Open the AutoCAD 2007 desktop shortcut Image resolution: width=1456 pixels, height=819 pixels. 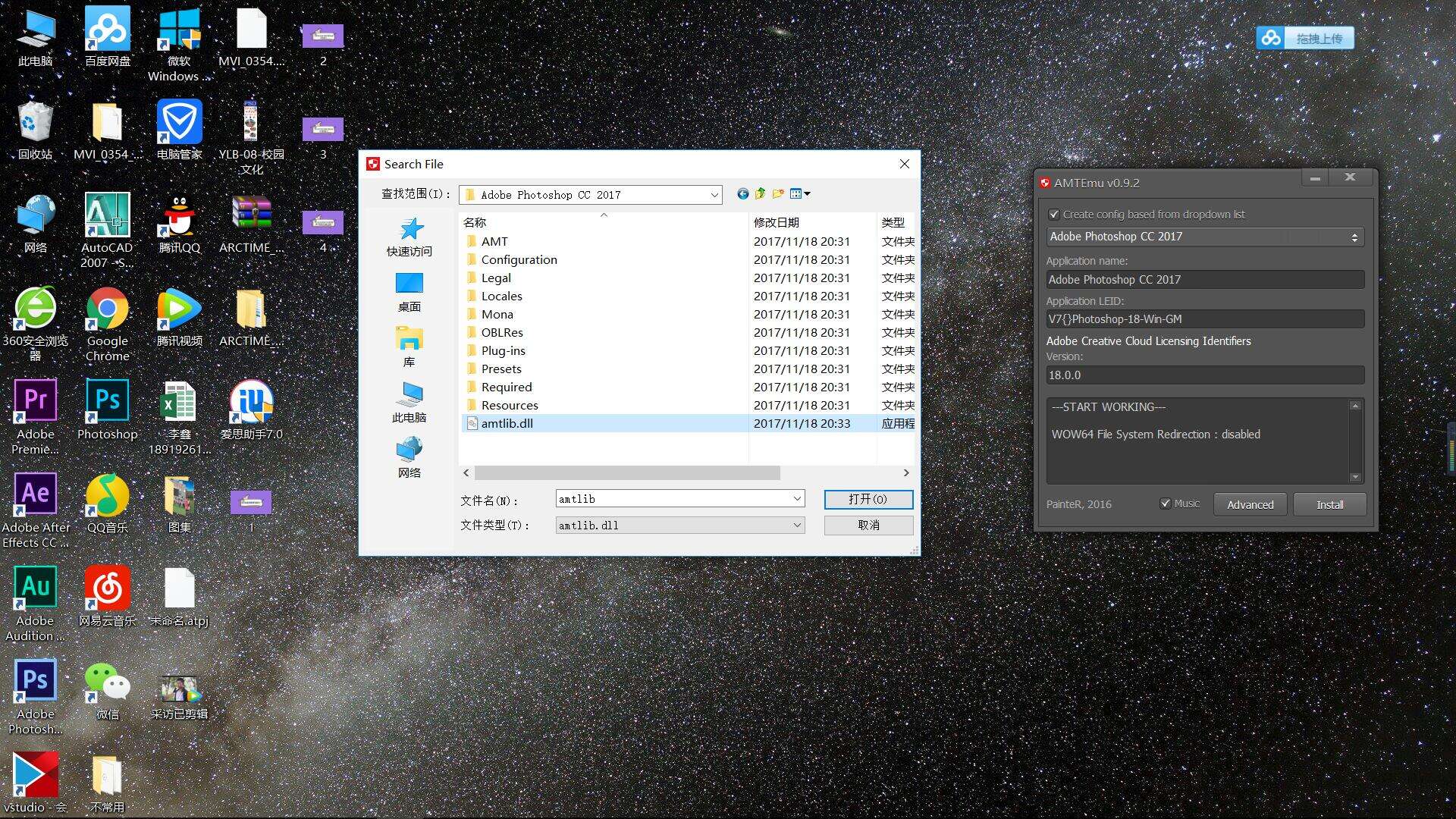[x=107, y=231]
